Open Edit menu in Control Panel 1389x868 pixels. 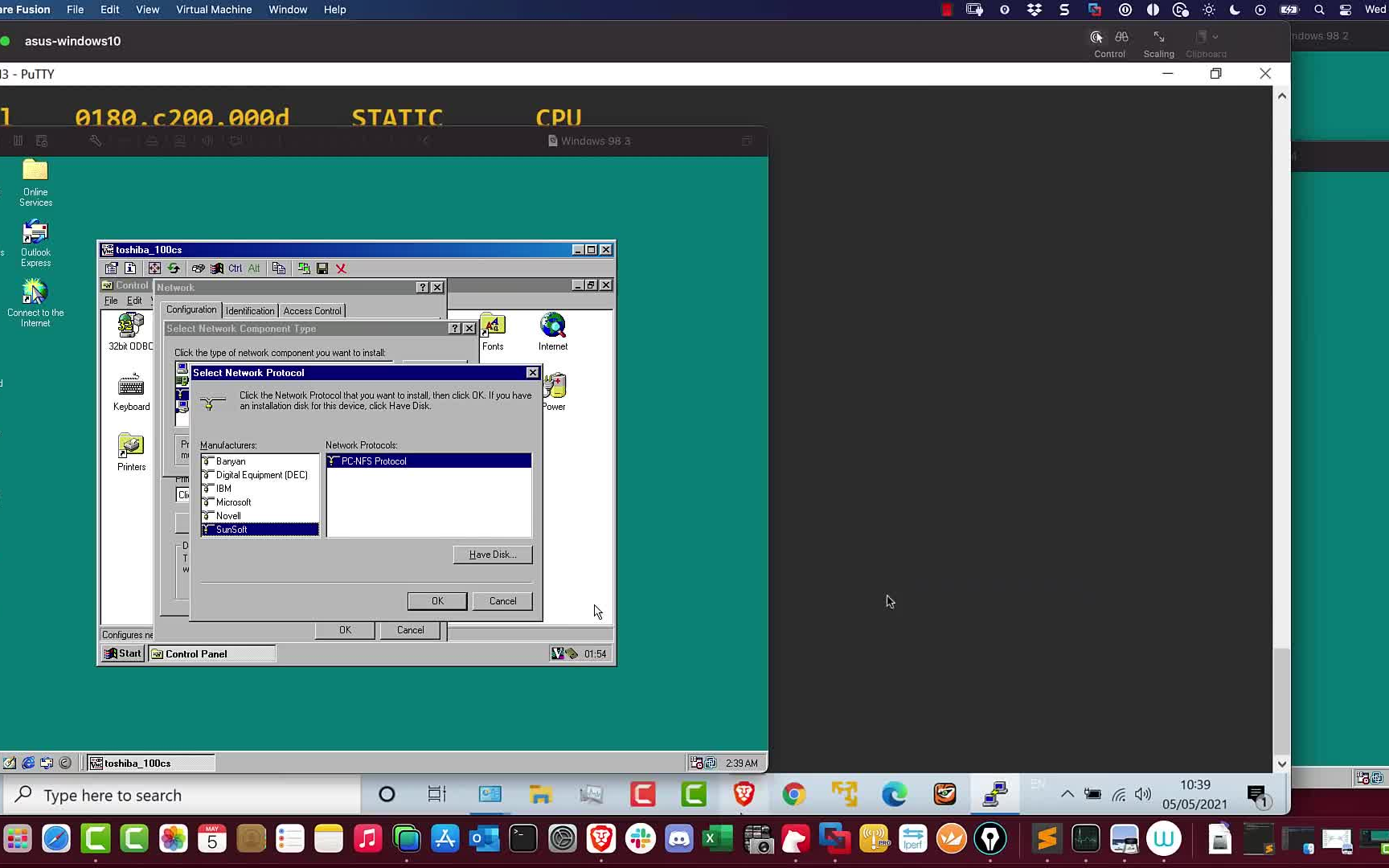tap(134, 301)
